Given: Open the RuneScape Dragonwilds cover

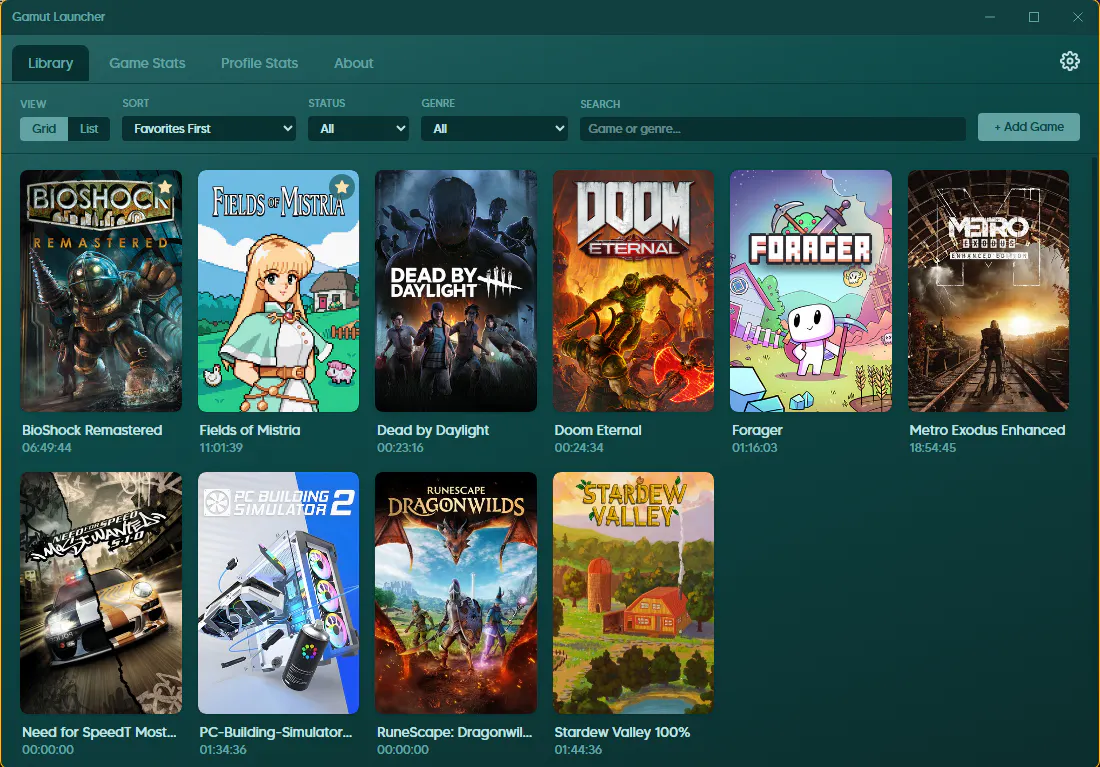Looking at the screenshot, I should point(456,593).
